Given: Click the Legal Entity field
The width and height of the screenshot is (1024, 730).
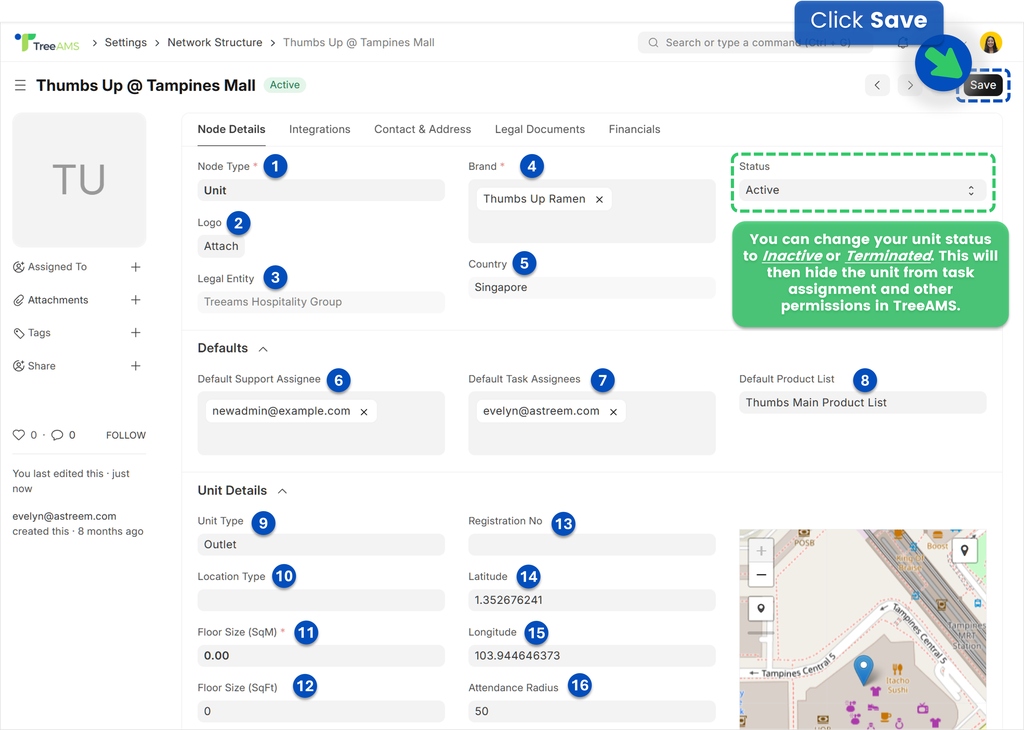Looking at the screenshot, I should click(x=321, y=302).
